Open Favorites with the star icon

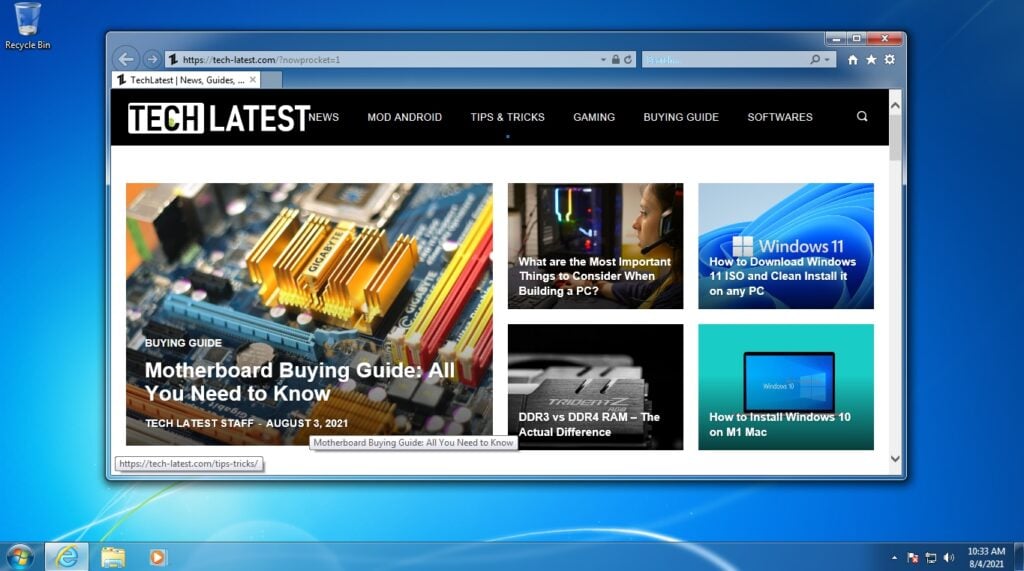(x=871, y=59)
